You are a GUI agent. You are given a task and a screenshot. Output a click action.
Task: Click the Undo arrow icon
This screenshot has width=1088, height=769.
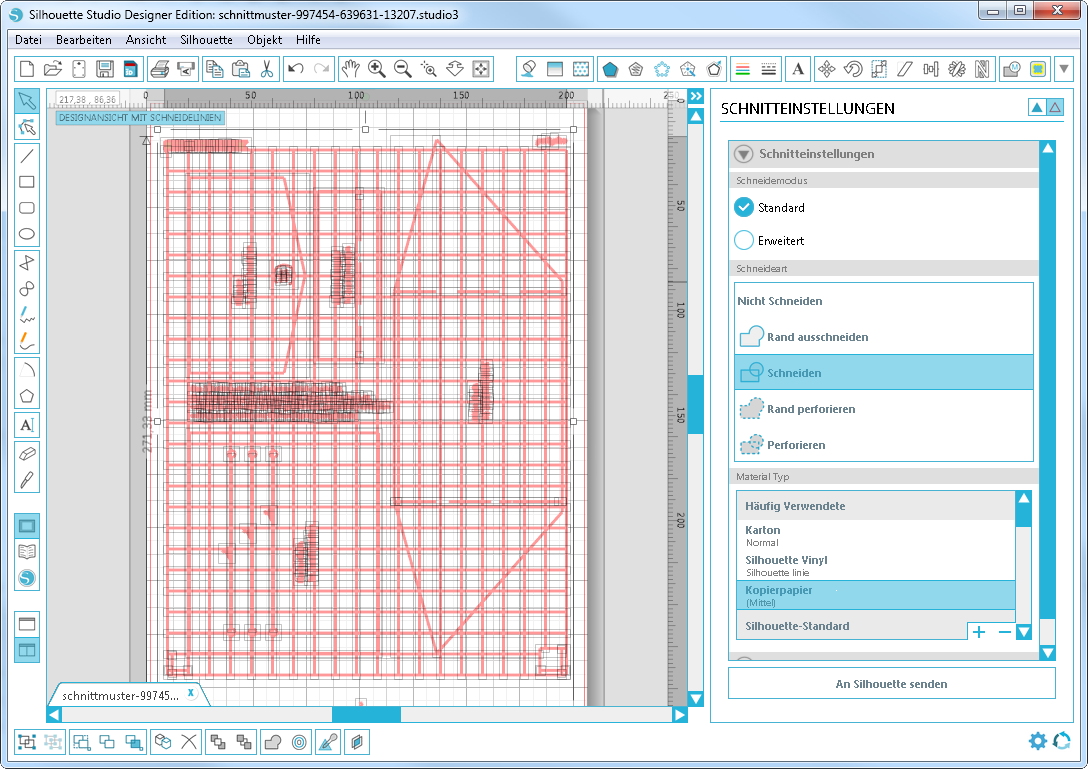[295, 69]
